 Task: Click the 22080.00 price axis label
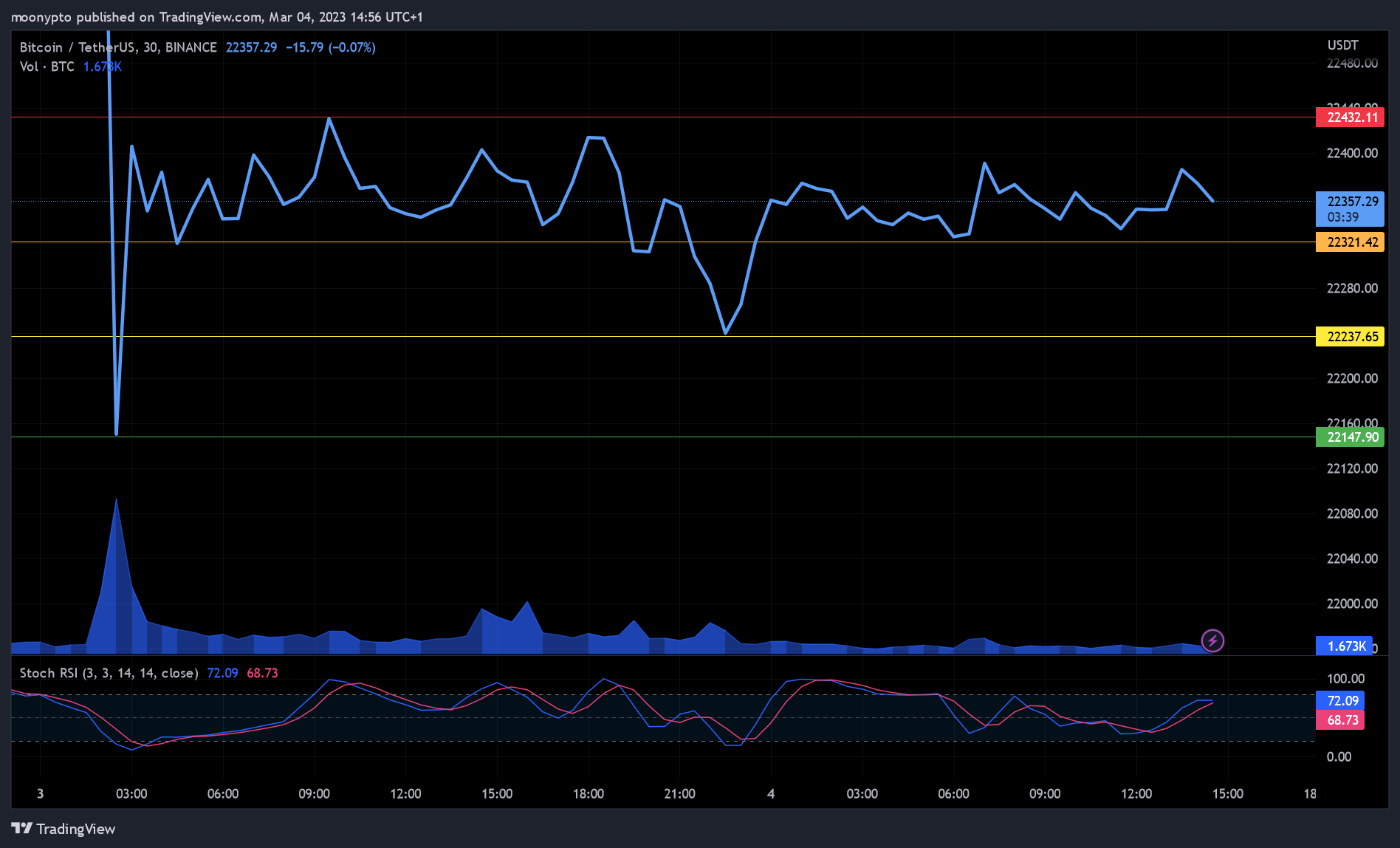tap(1352, 513)
